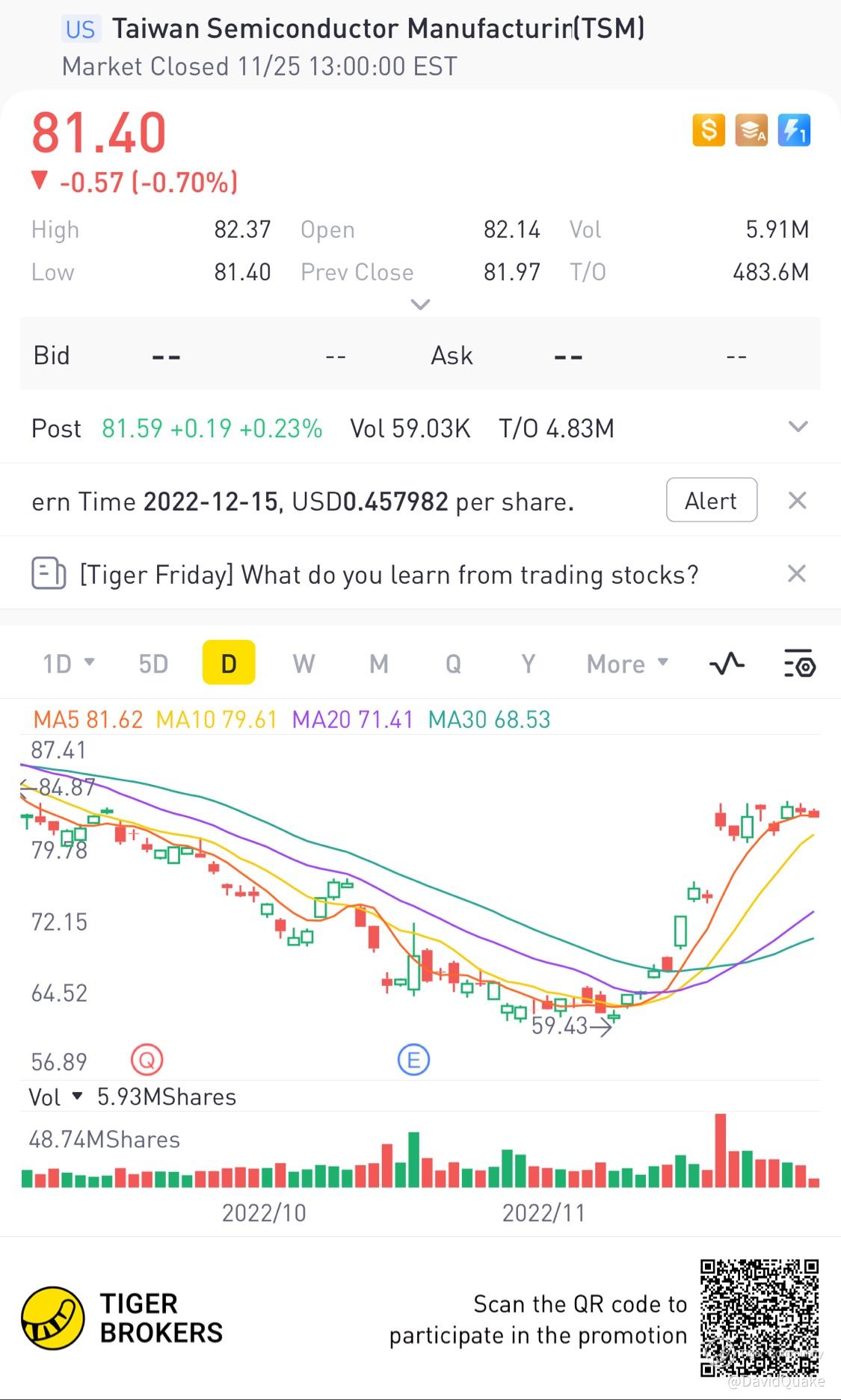Open the 1D timeframe dropdown
The height and width of the screenshot is (1400, 841).
[68, 664]
